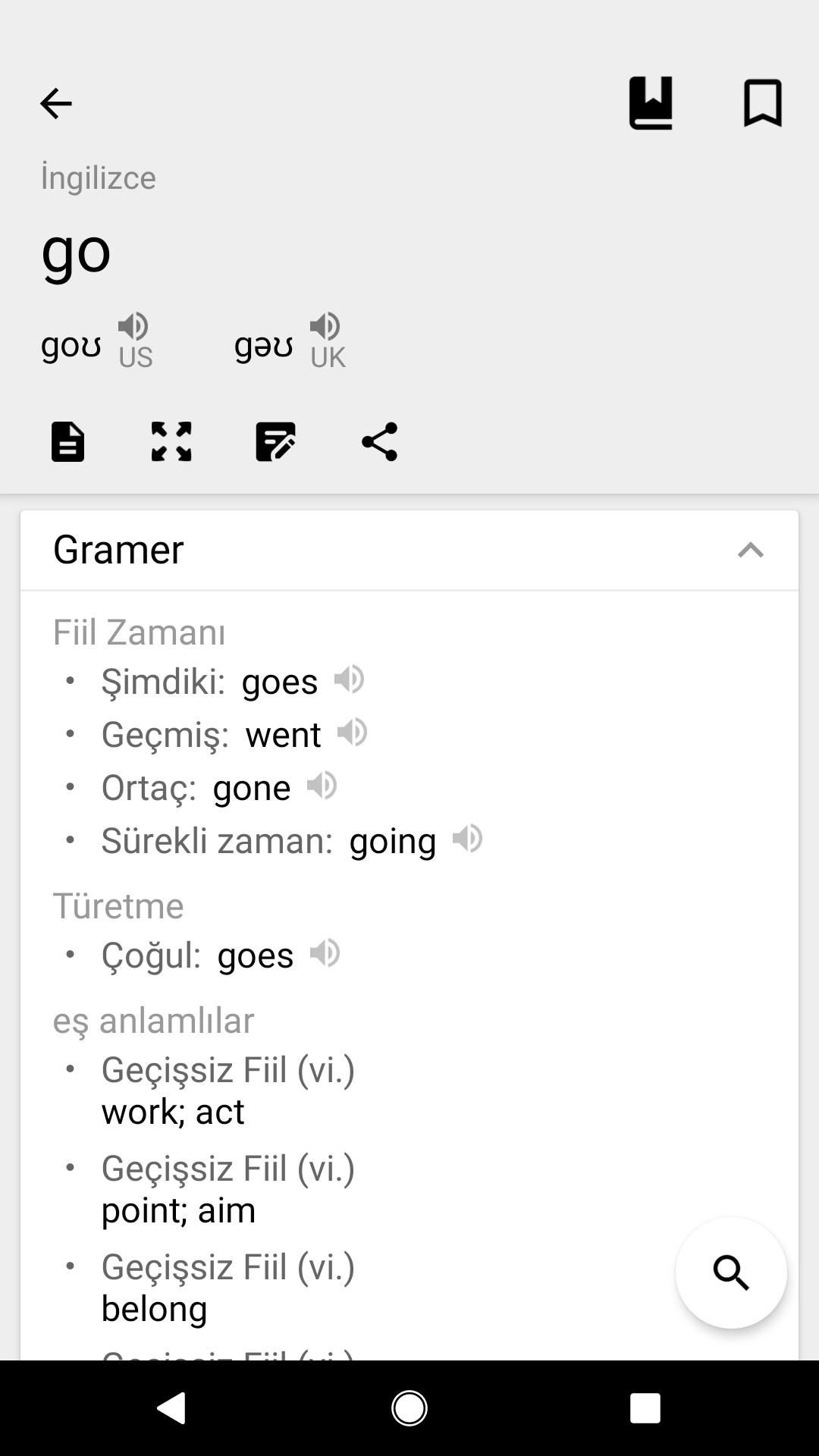The image size is (819, 1456).
Task: Tap the back arrow icon
Action: click(x=55, y=103)
